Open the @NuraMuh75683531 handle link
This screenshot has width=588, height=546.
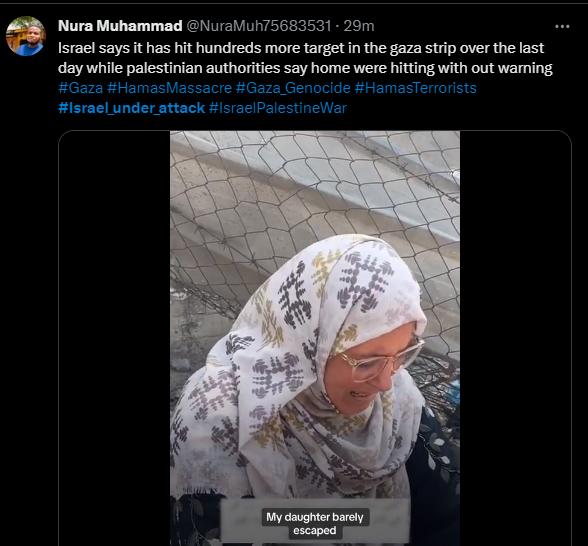pyautogui.click(x=259, y=26)
